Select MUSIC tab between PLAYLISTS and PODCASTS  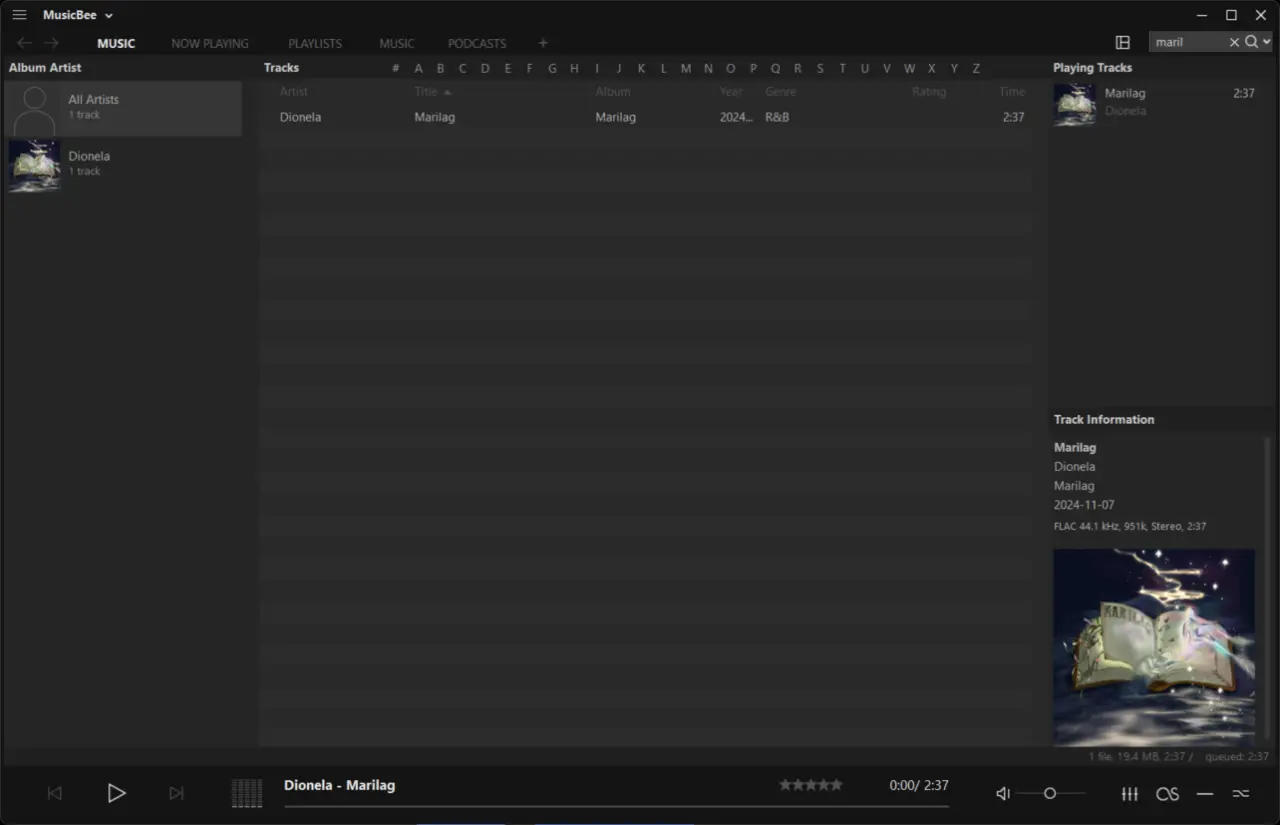397,43
